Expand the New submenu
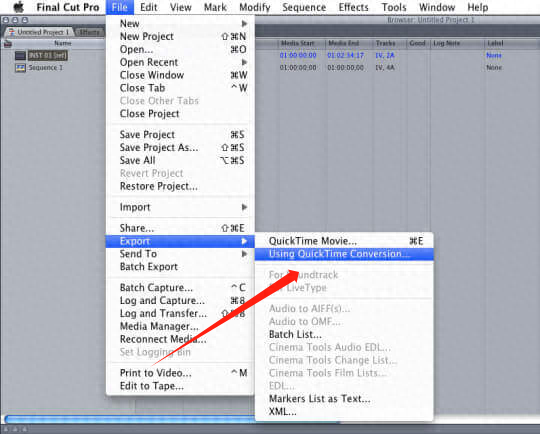 pos(180,24)
